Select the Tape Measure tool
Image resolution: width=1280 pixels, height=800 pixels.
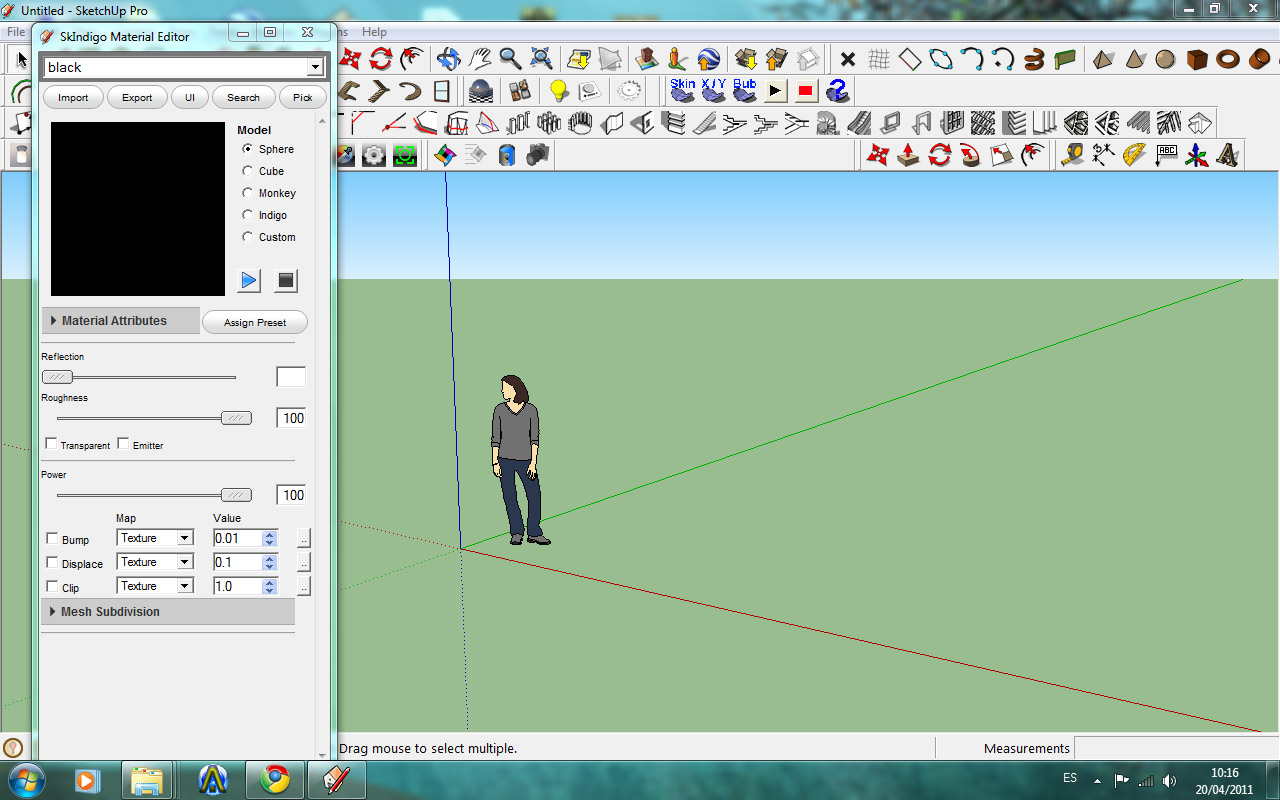pyautogui.click(x=1073, y=155)
